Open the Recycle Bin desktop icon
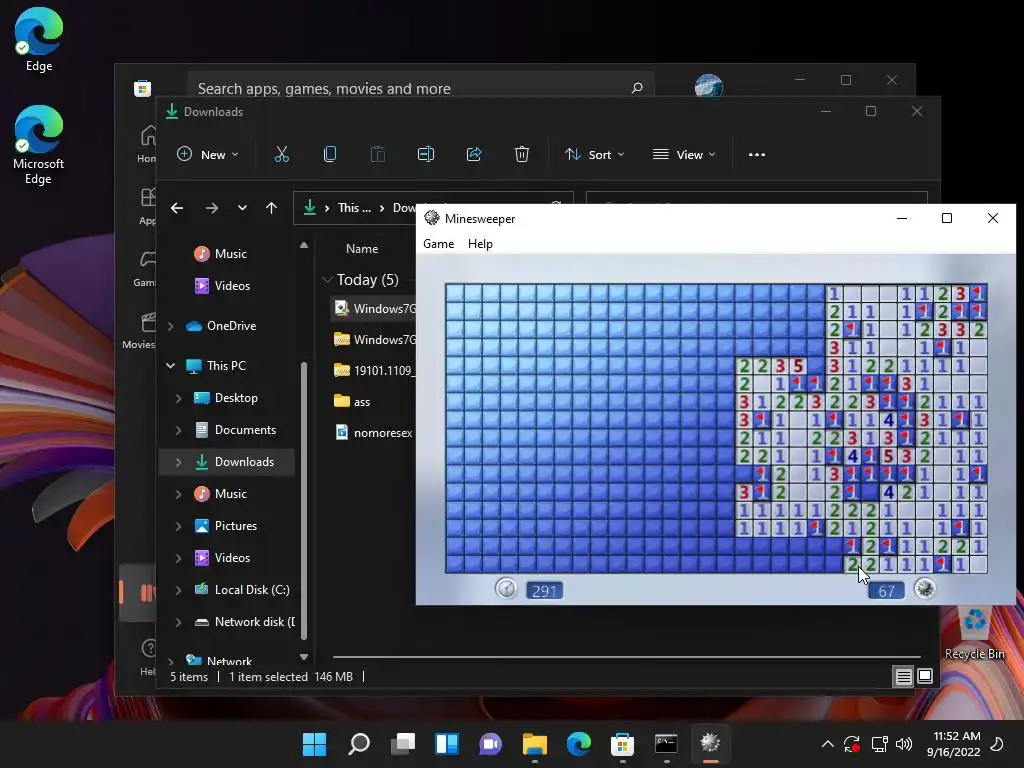This screenshot has width=1024, height=768. (x=974, y=632)
